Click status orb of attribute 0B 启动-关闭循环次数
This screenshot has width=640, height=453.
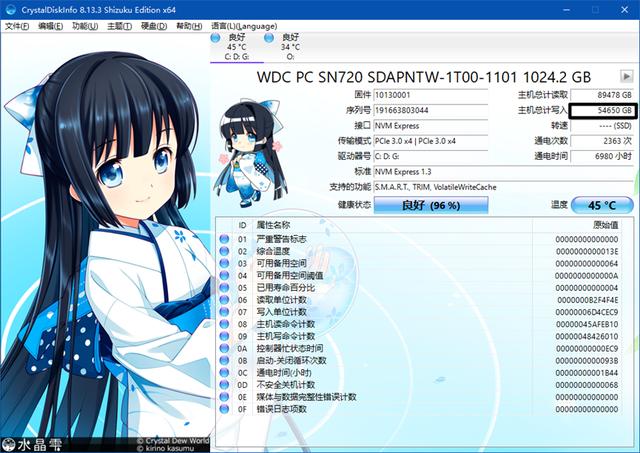pos(224,361)
